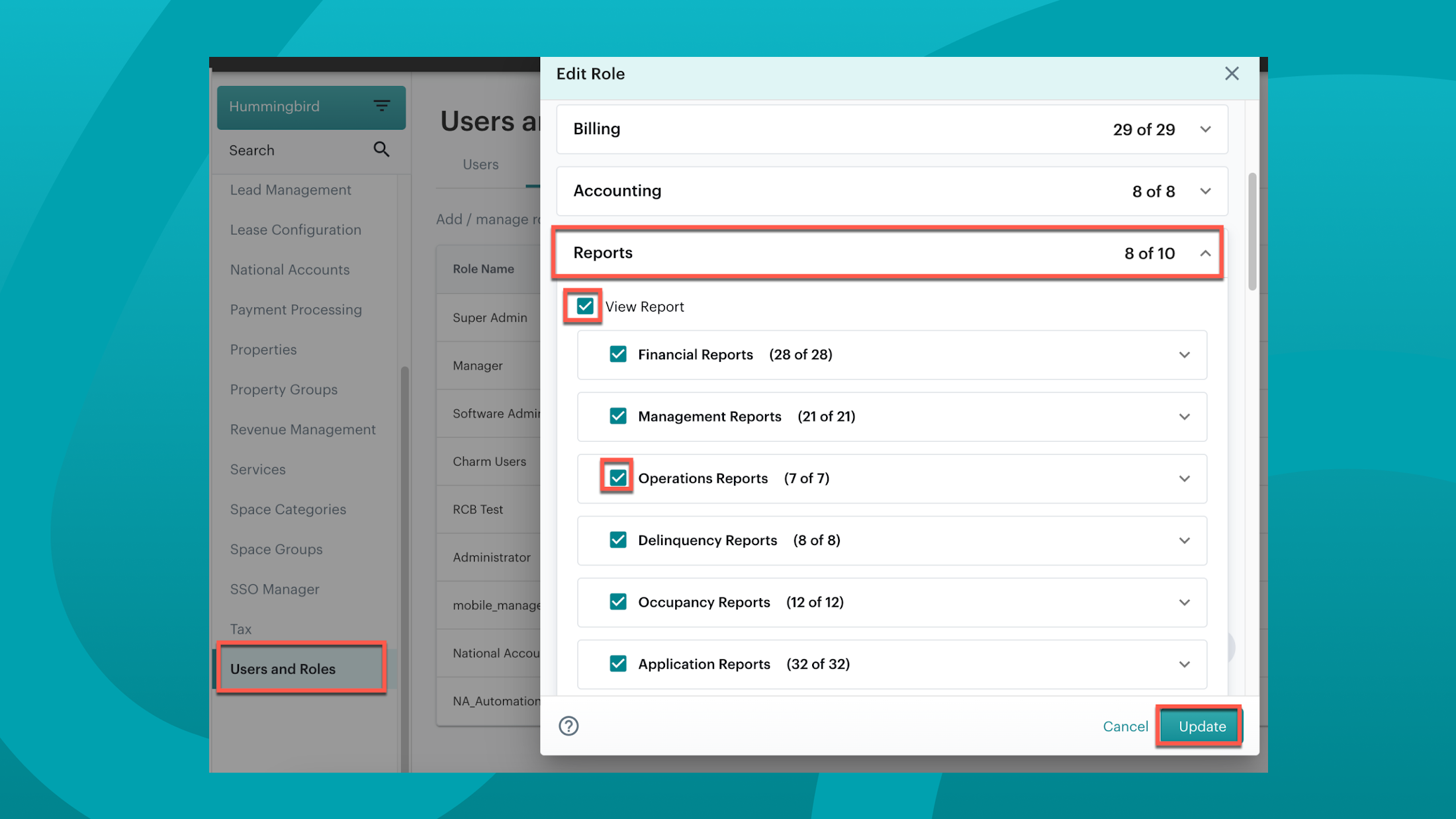This screenshot has width=1456, height=819.
Task: Expand Application Reports details
Action: click(x=1184, y=664)
